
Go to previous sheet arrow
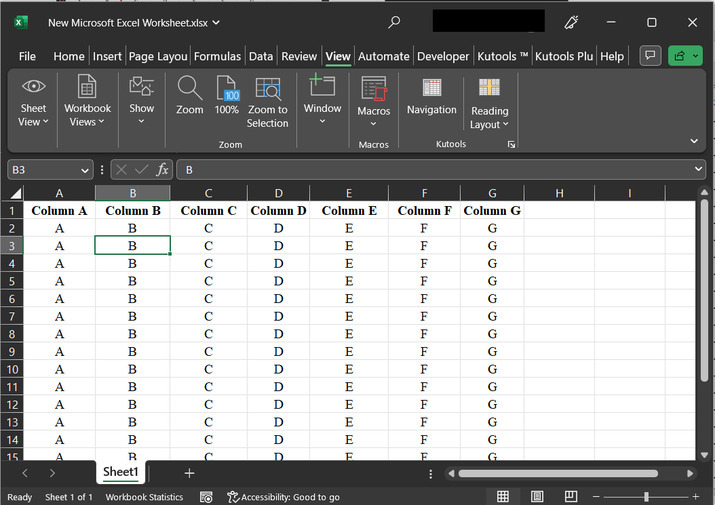25,473
